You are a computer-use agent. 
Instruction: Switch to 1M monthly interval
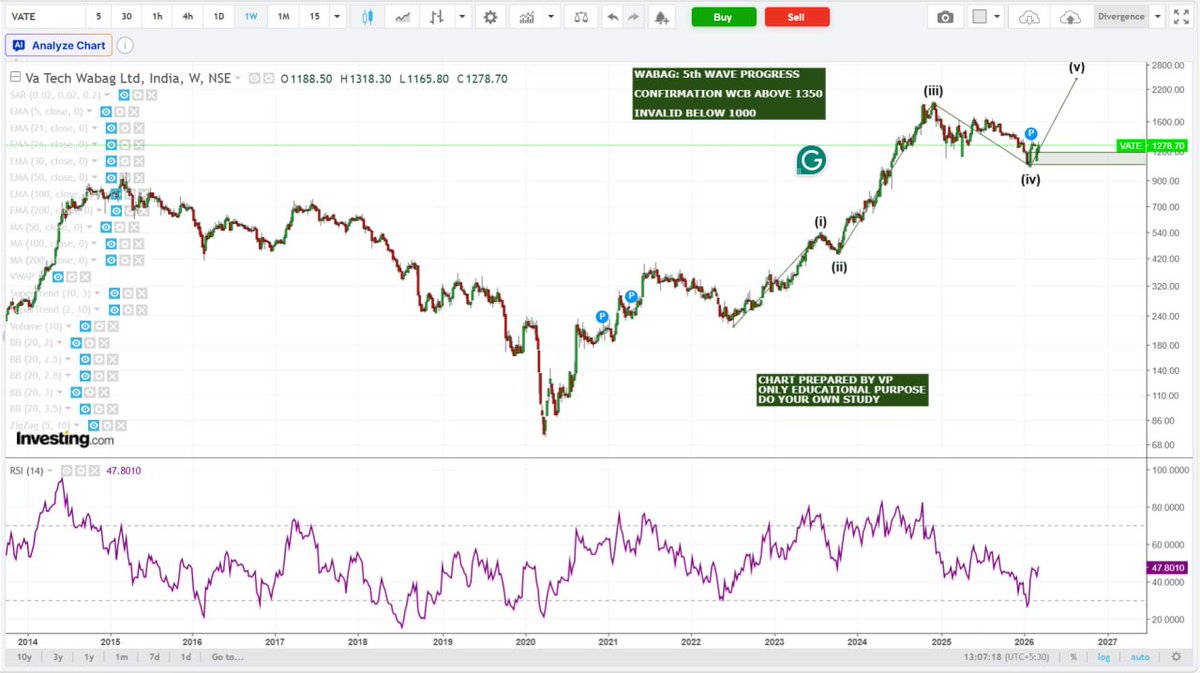click(284, 17)
